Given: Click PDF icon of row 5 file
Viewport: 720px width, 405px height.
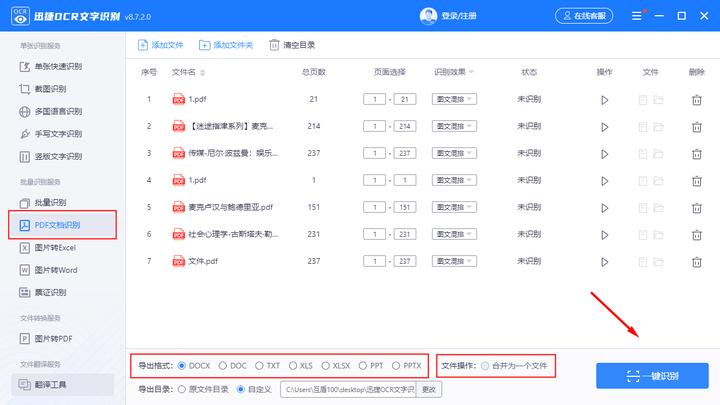Looking at the screenshot, I should (x=178, y=208).
